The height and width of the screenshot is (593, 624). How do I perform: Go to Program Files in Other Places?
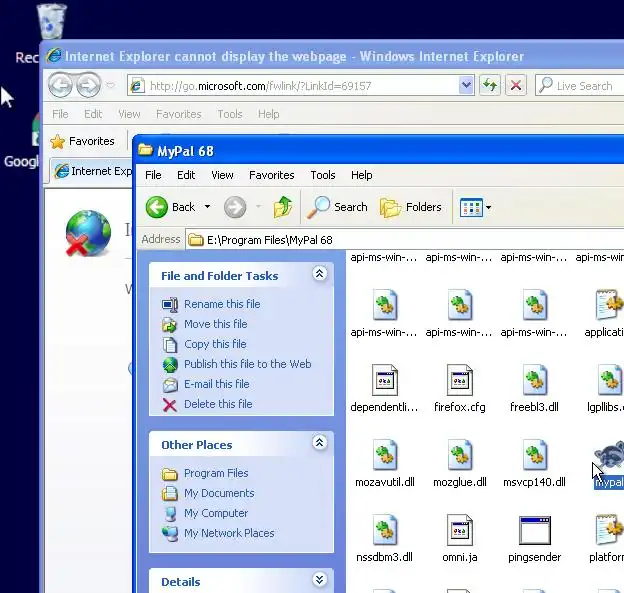point(216,473)
